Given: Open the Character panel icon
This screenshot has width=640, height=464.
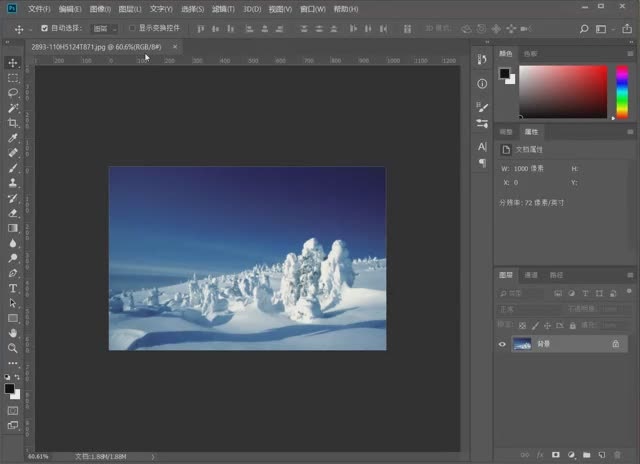Looking at the screenshot, I should [482, 147].
